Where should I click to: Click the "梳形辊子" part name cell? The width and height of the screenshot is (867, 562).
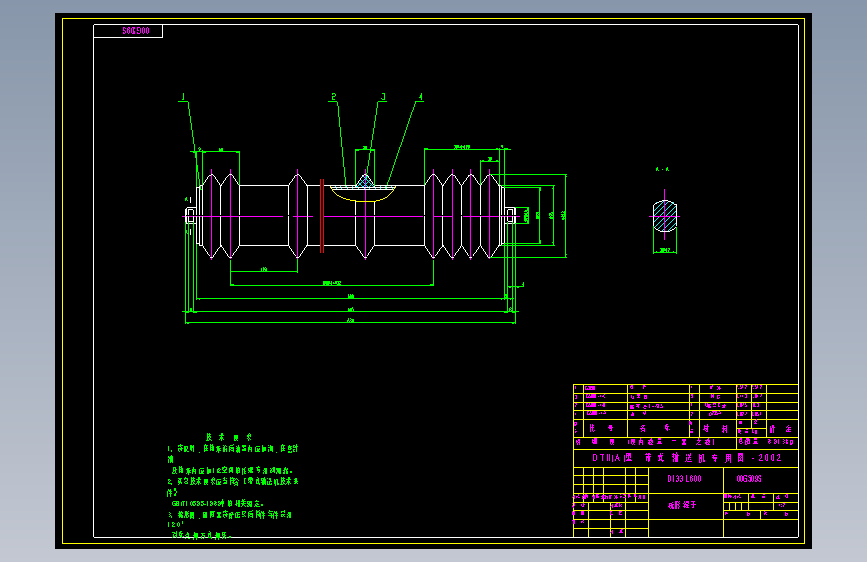tap(682, 505)
